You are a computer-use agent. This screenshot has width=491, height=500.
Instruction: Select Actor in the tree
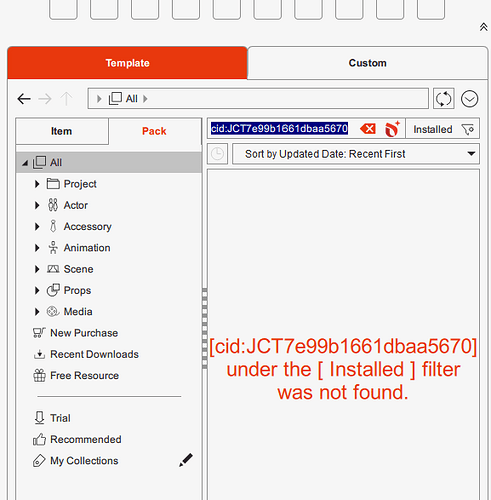coord(76,205)
